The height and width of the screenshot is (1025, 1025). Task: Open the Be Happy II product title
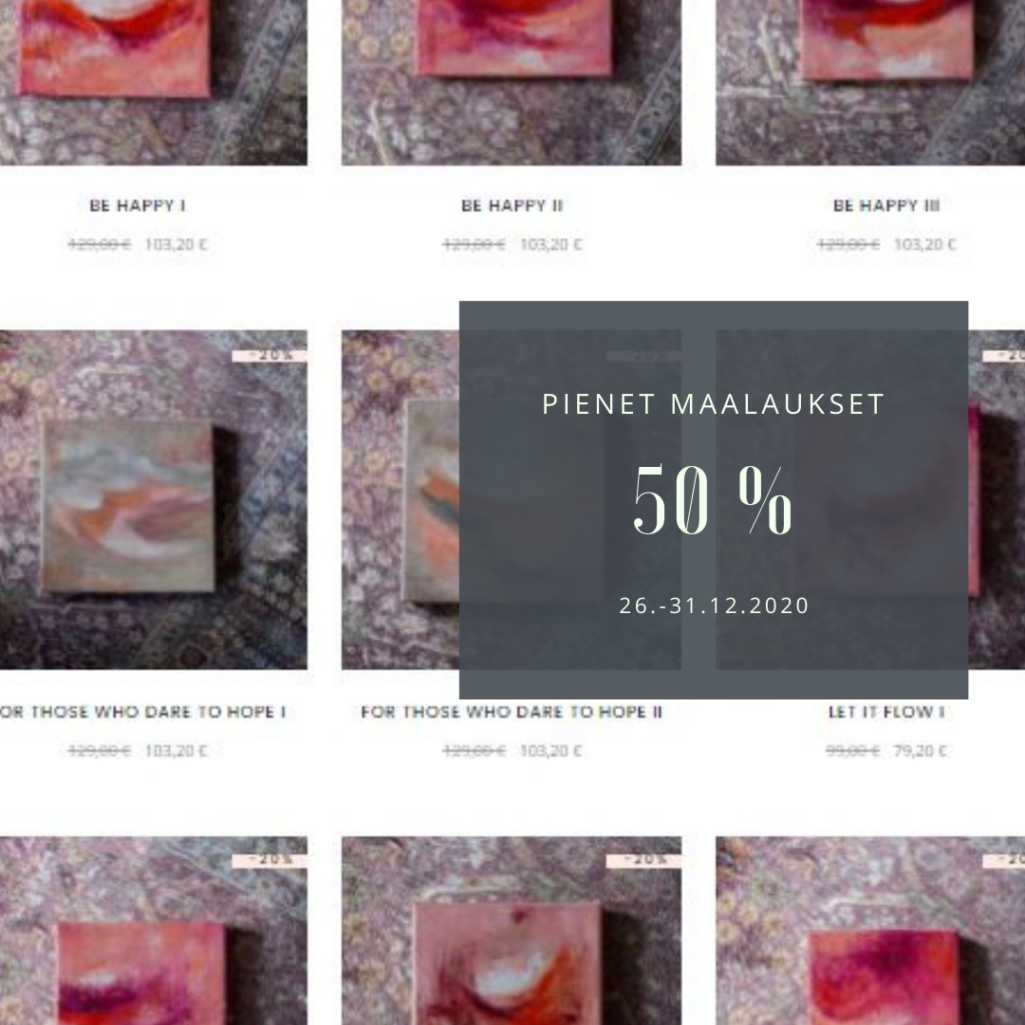(512, 205)
